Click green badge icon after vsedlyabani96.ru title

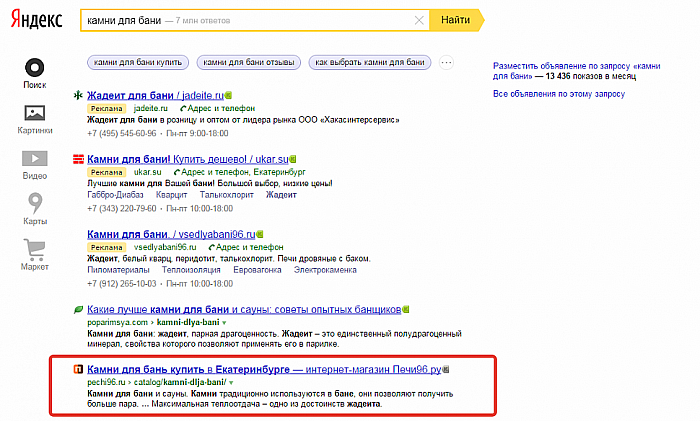click(x=260, y=234)
